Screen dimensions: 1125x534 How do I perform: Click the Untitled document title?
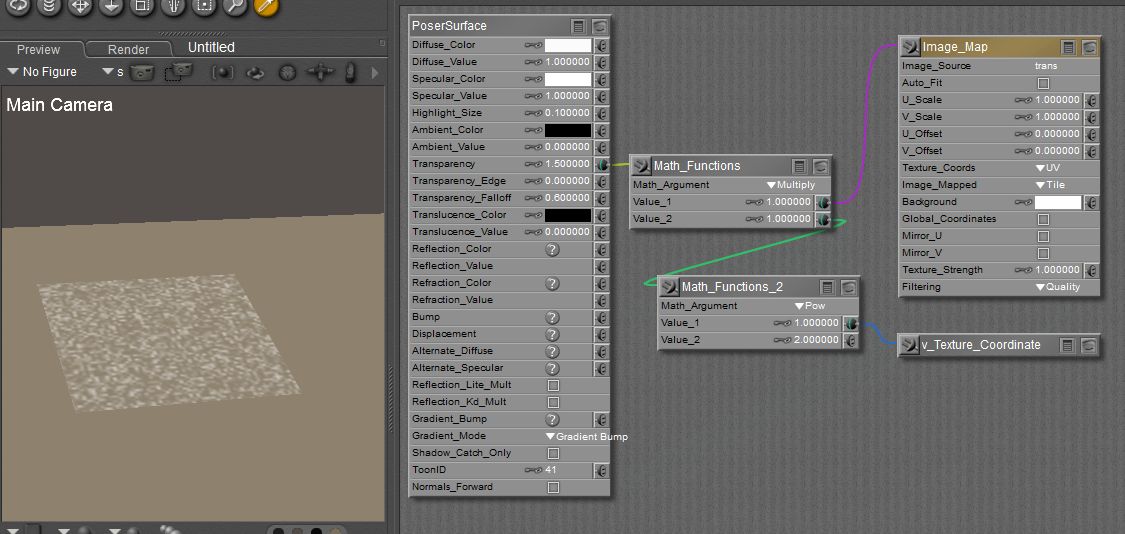(x=211, y=47)
